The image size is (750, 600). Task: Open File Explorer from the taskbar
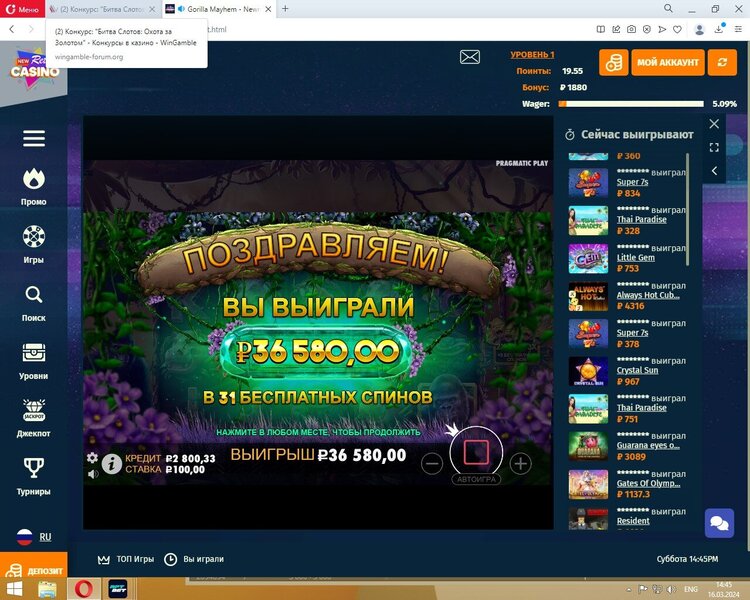(47, 589)
